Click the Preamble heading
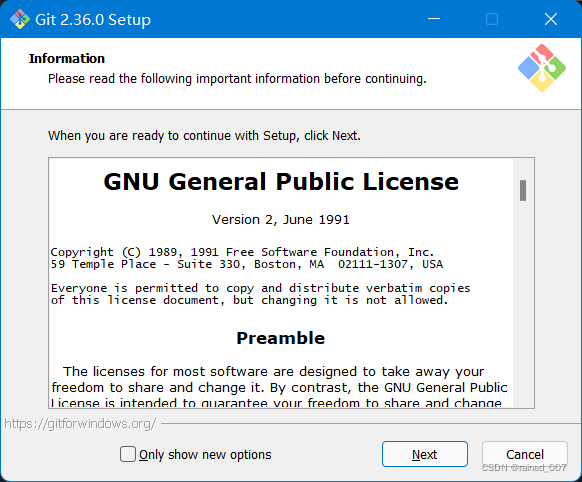 pos(281,338)
